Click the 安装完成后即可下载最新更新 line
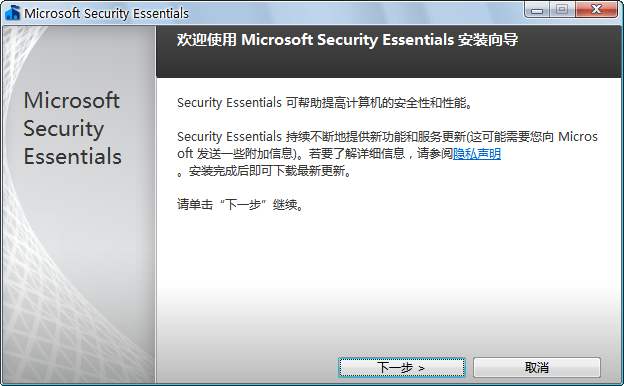The width and height of the screenshot is (624, 386). [265, 172]
